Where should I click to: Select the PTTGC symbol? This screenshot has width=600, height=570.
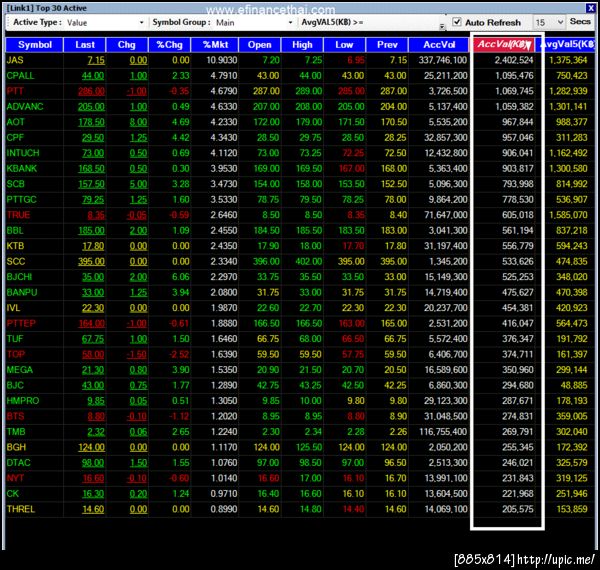click(x=21, y=200)
